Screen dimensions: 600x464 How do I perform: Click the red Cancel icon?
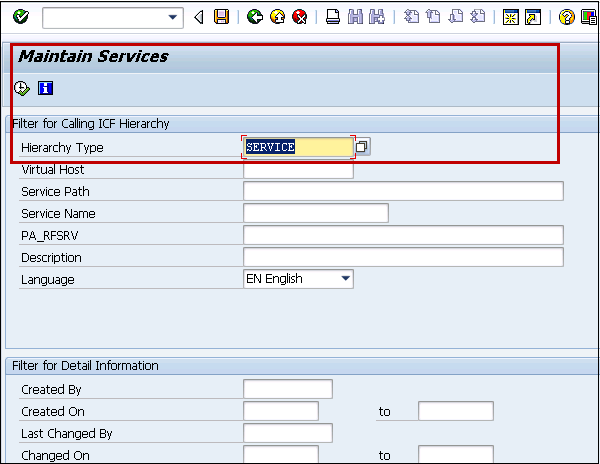click(299, 17)
